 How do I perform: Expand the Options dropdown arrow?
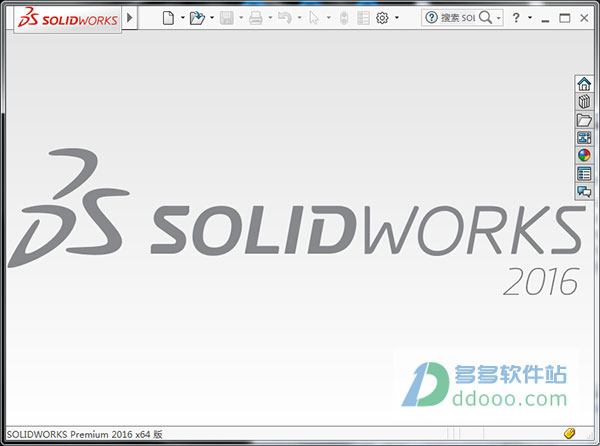tap(397, 18)
